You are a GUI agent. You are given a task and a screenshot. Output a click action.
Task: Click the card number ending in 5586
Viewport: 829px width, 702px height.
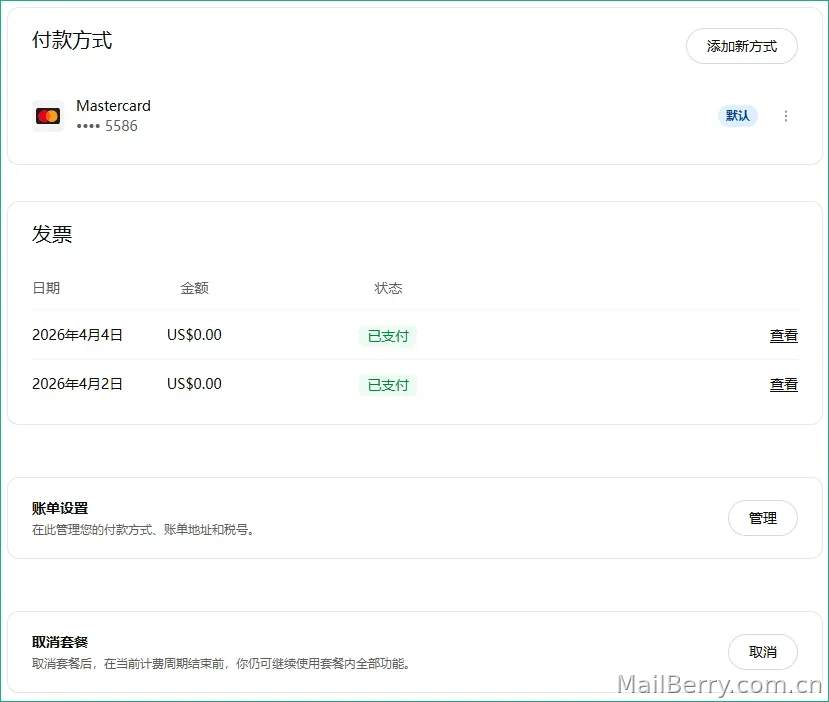(107, 126)
